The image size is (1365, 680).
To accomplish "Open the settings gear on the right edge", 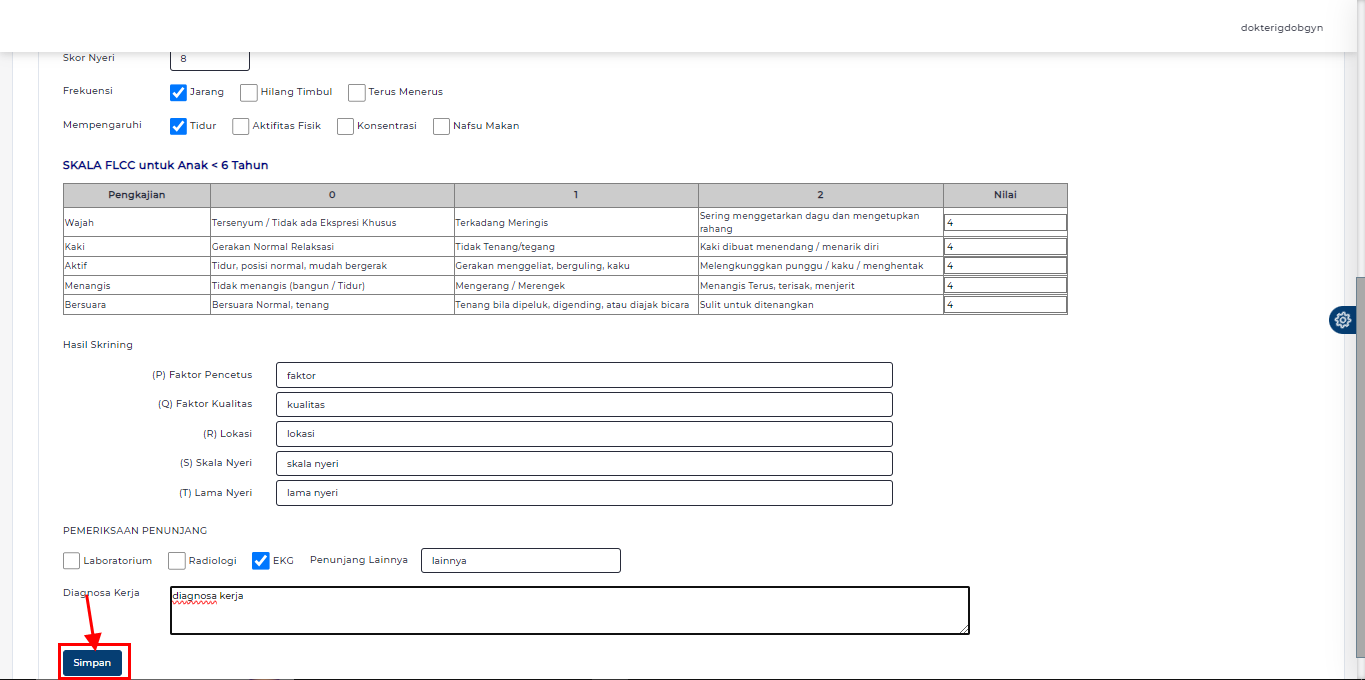I will click(x=1343, y=319).
